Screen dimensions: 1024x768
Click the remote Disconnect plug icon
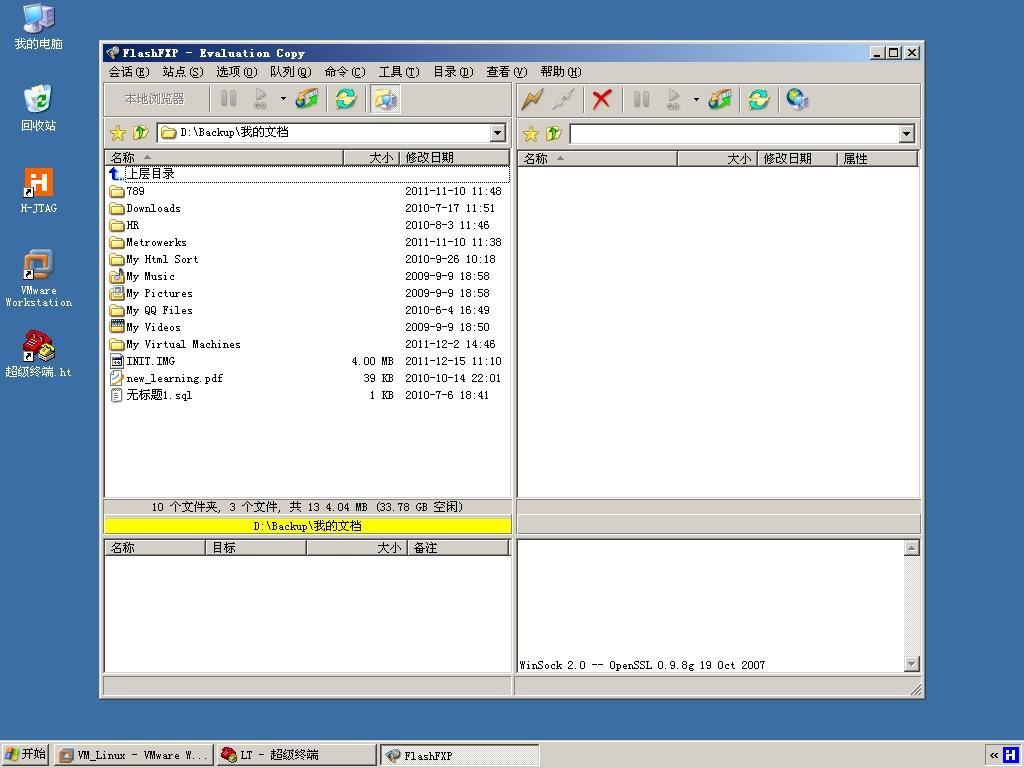point(564,99)
